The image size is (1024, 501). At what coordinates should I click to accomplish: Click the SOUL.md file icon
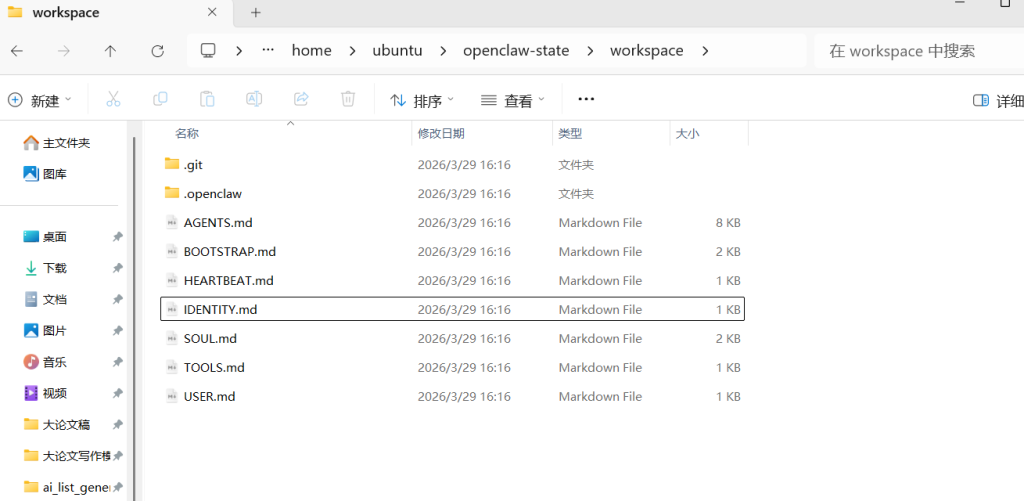point(172,338)
